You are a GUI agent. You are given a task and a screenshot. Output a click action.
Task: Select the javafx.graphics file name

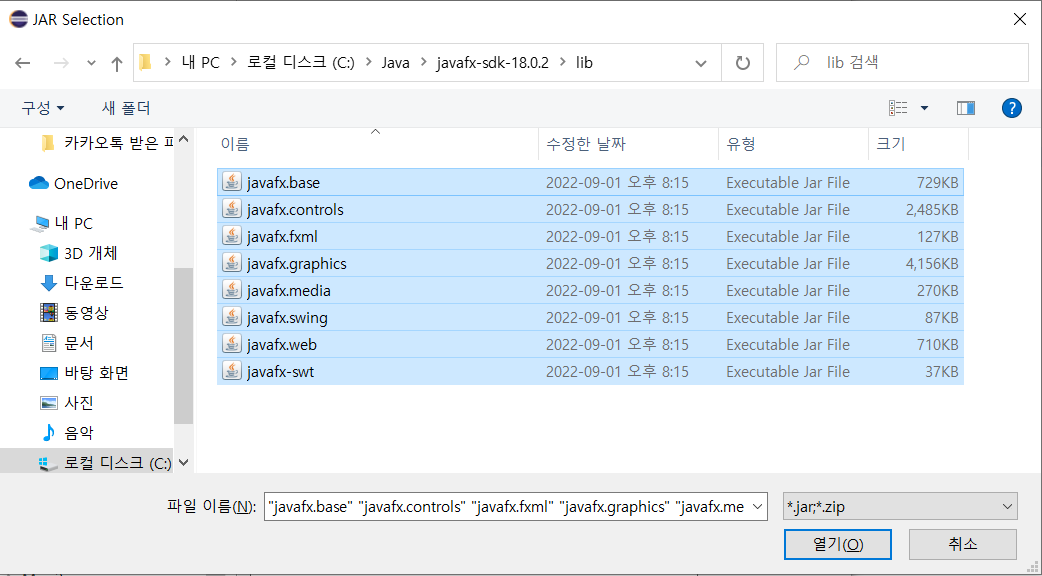(296, 264)
